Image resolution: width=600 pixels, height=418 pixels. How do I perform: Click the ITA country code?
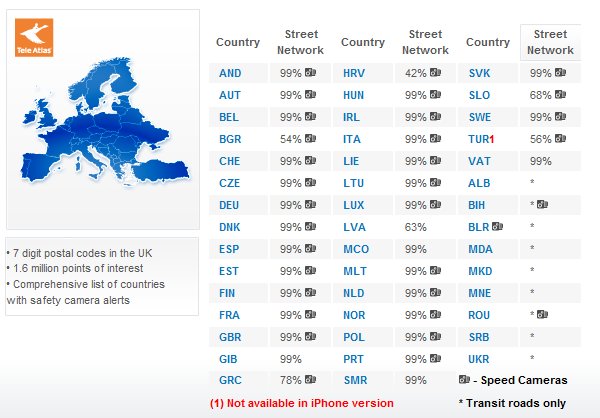coord(353,139)
